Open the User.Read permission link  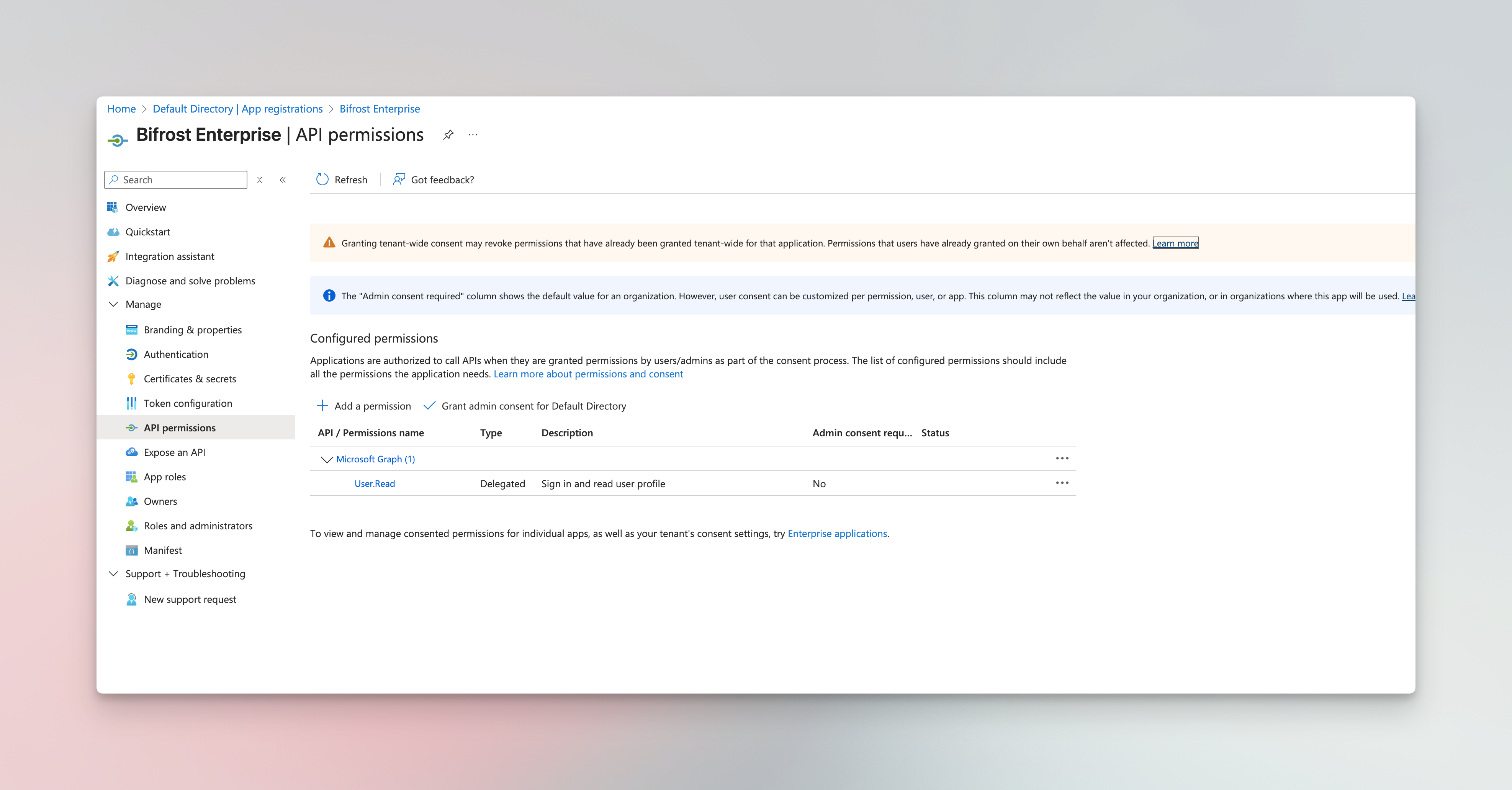coord(375,484)
